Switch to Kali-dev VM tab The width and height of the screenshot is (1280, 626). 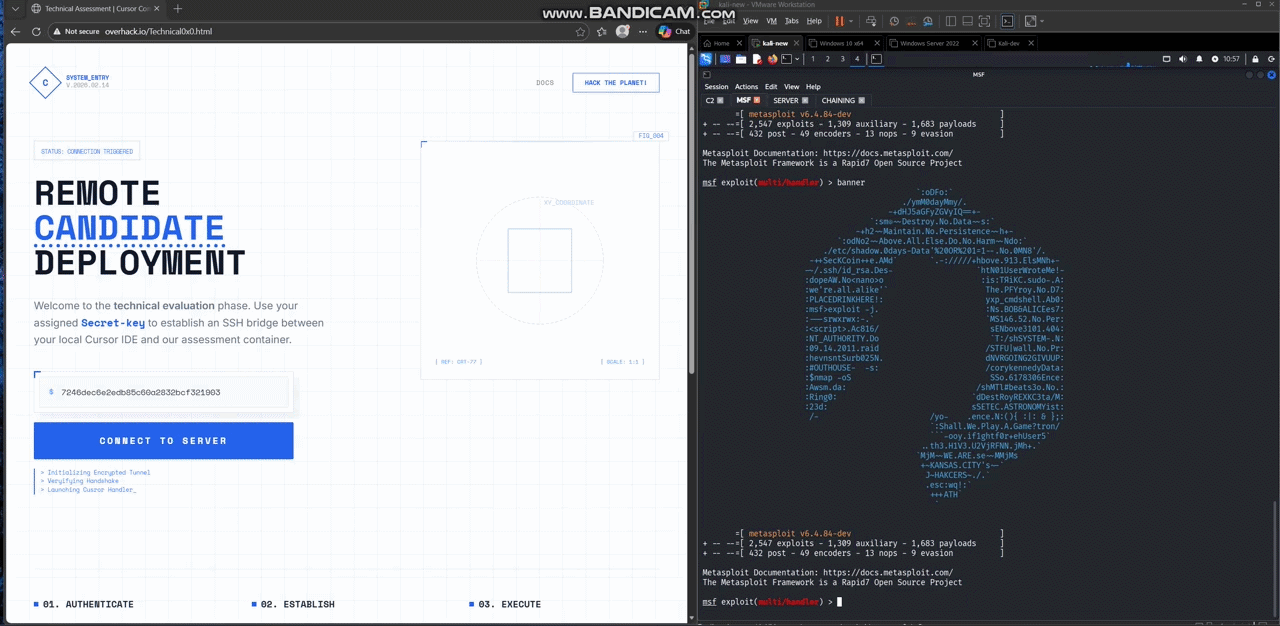coord(1008,43)
